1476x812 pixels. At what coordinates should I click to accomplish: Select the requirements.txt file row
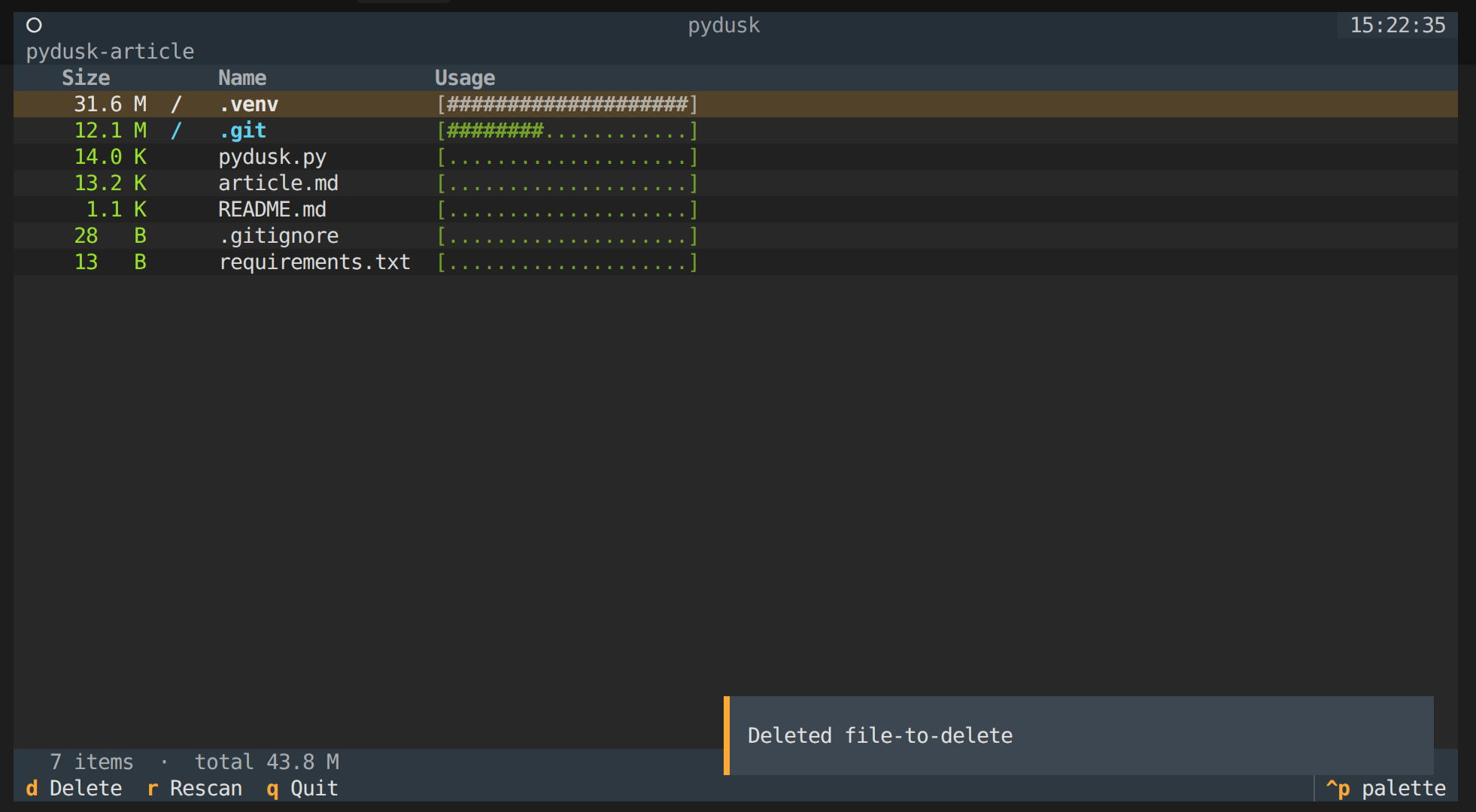point(314,262)
